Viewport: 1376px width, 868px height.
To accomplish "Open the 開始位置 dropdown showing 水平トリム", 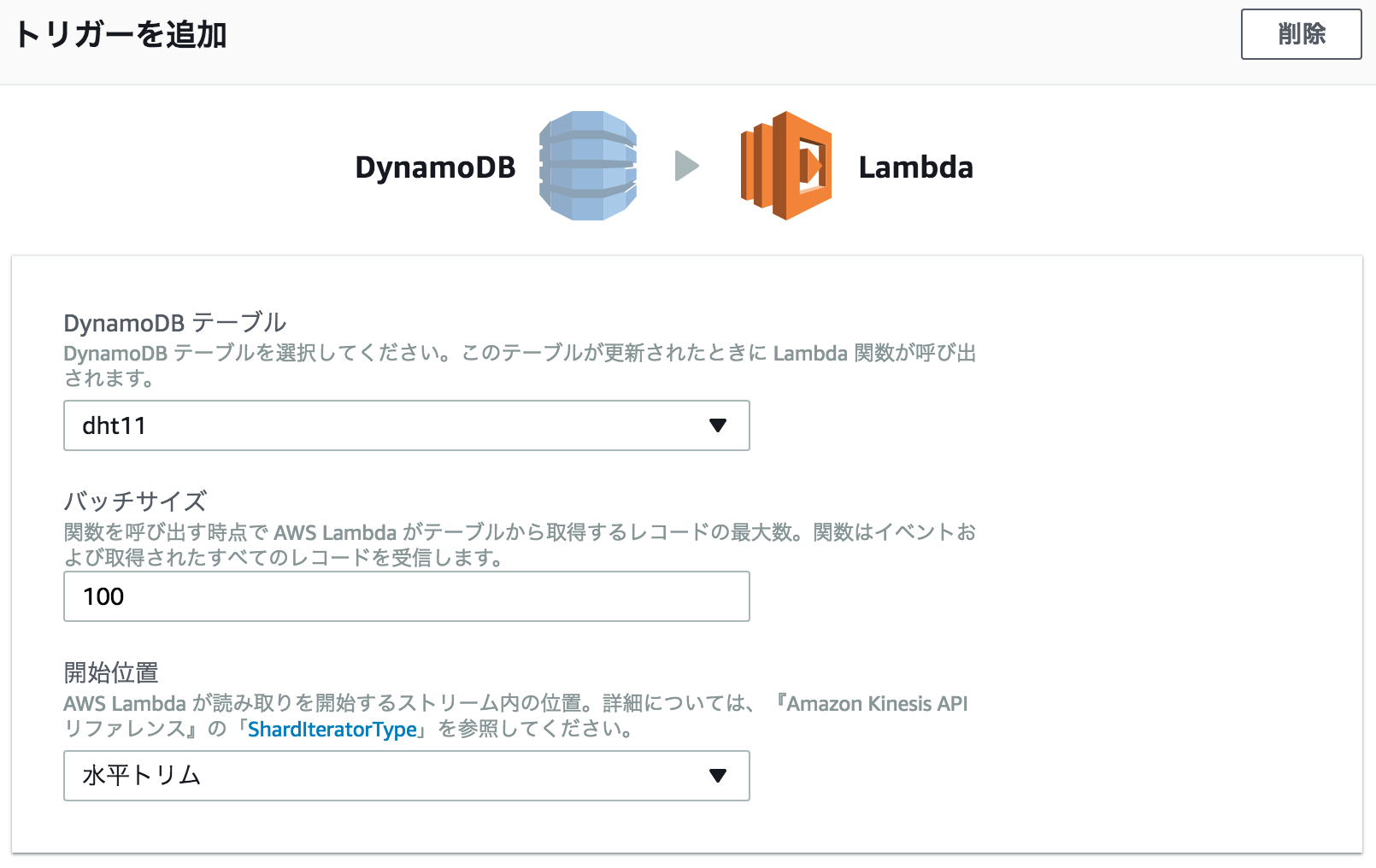I will pyautogui.click(x=407, y=776).
